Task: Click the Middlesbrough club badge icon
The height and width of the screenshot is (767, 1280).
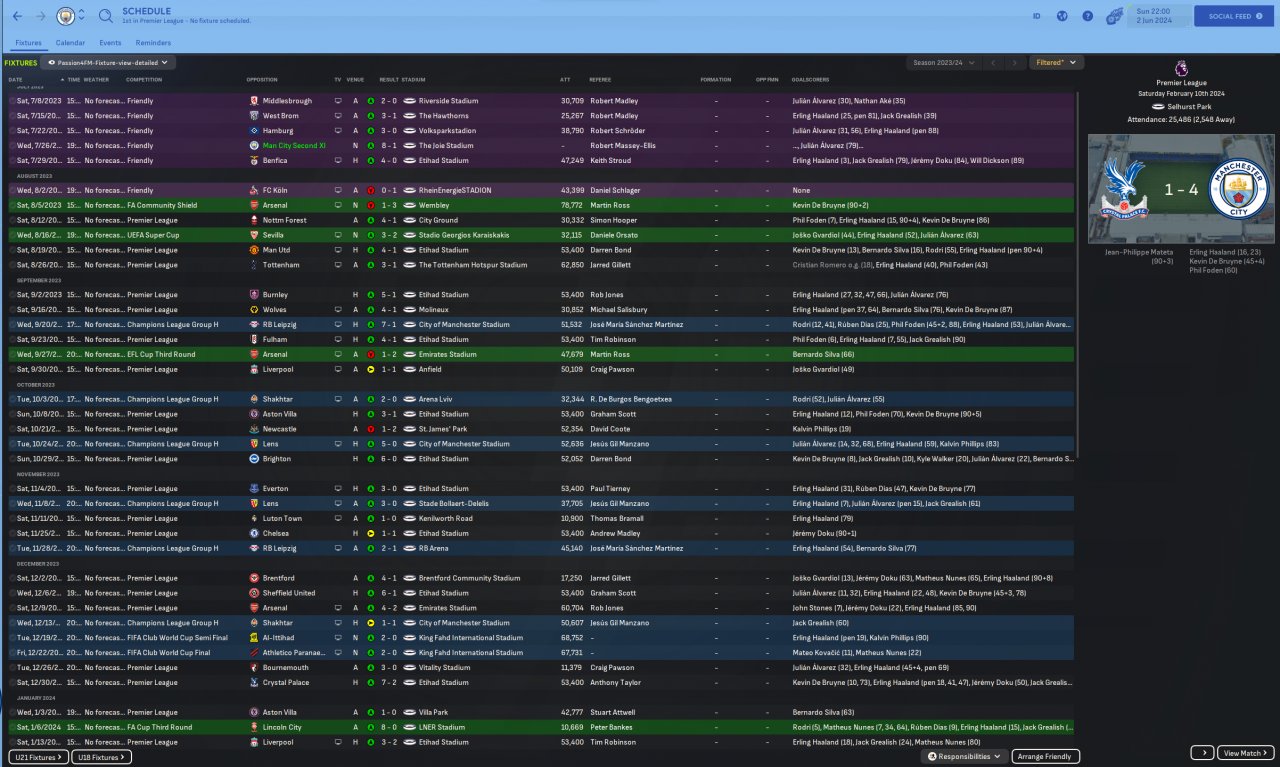Action: (x=254, y=101)
